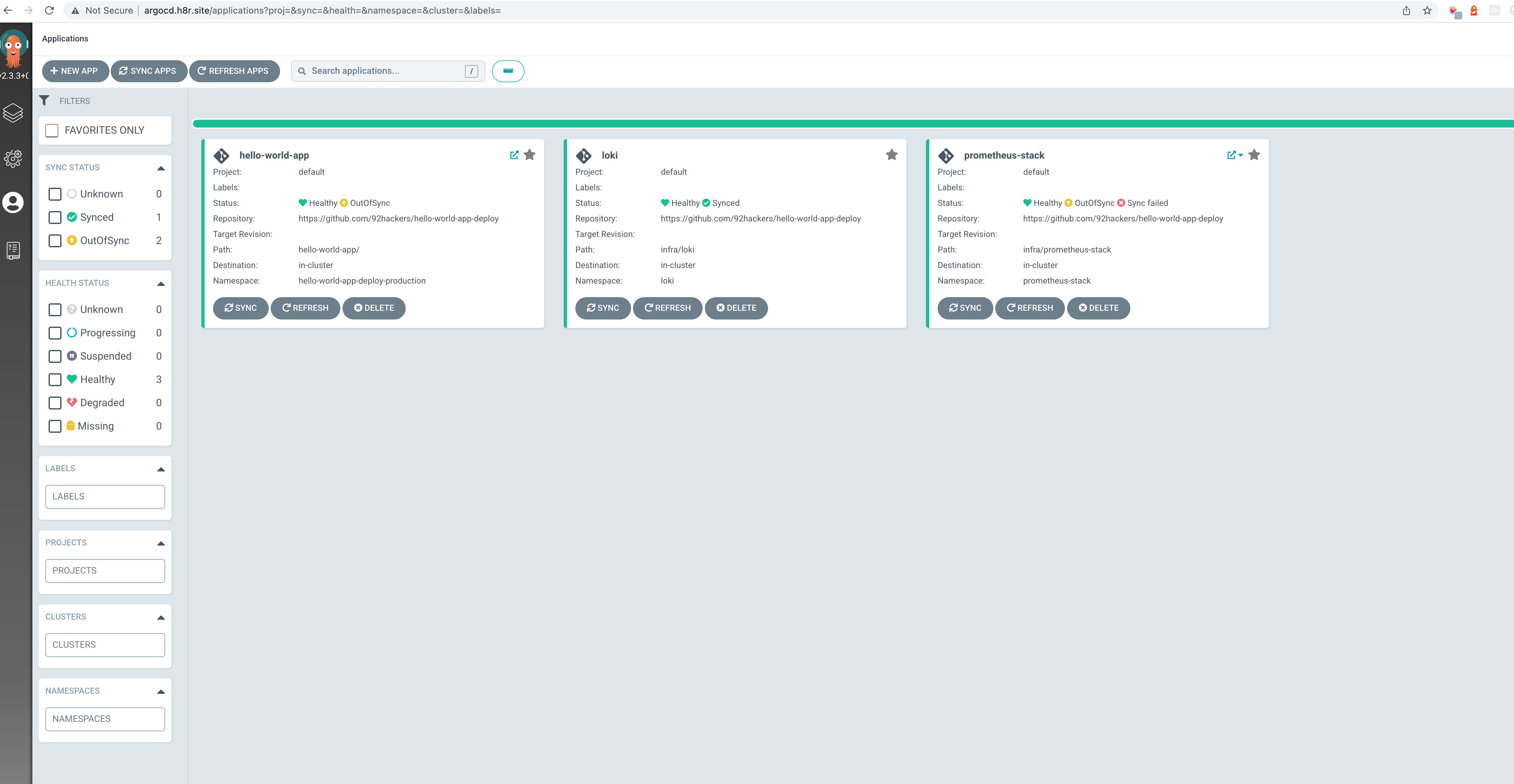Bookmark this page with star icon
Image resolution: width=1514 pixels, height=784 pixels.
click(x=1427, y=11)
